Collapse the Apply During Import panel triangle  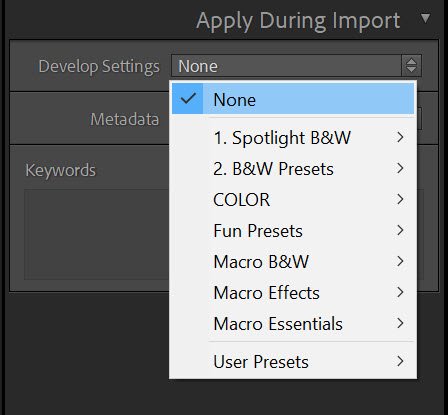425,18
